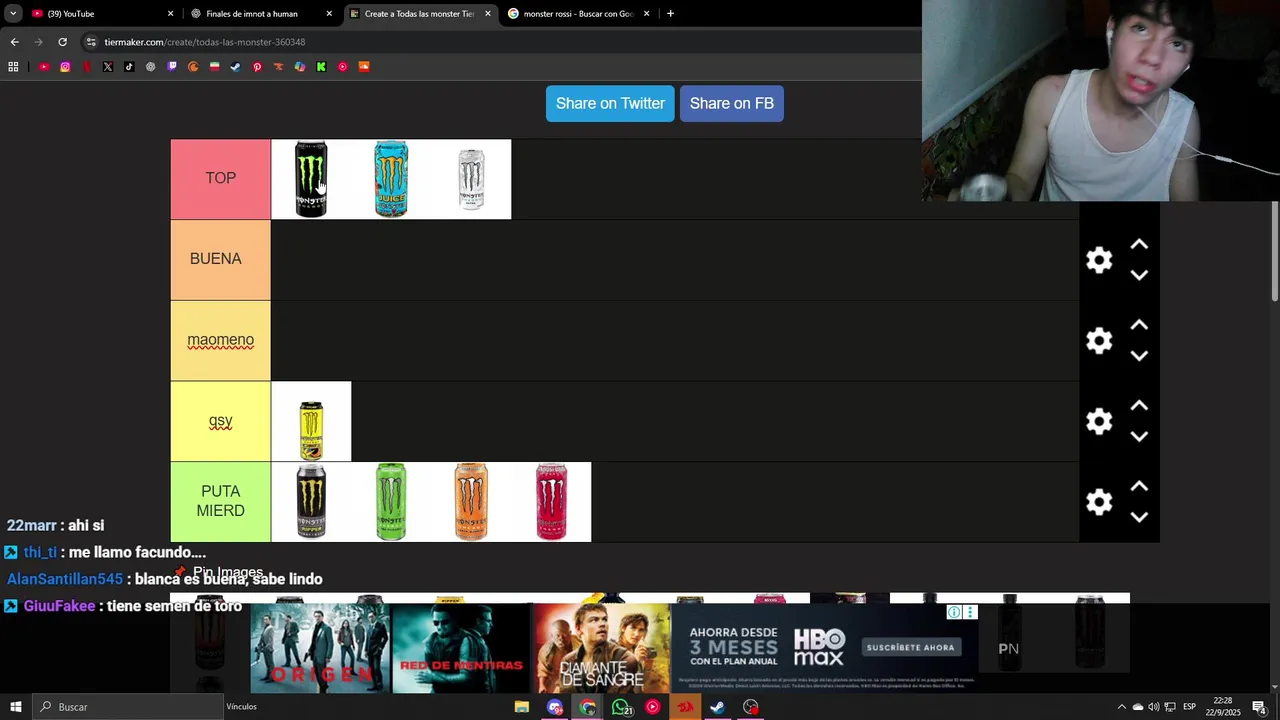Image resolution: width=1280 pixels, height=720 pixels.
Task: Select yellow Monster can in gsy tier
Action: 311,421
